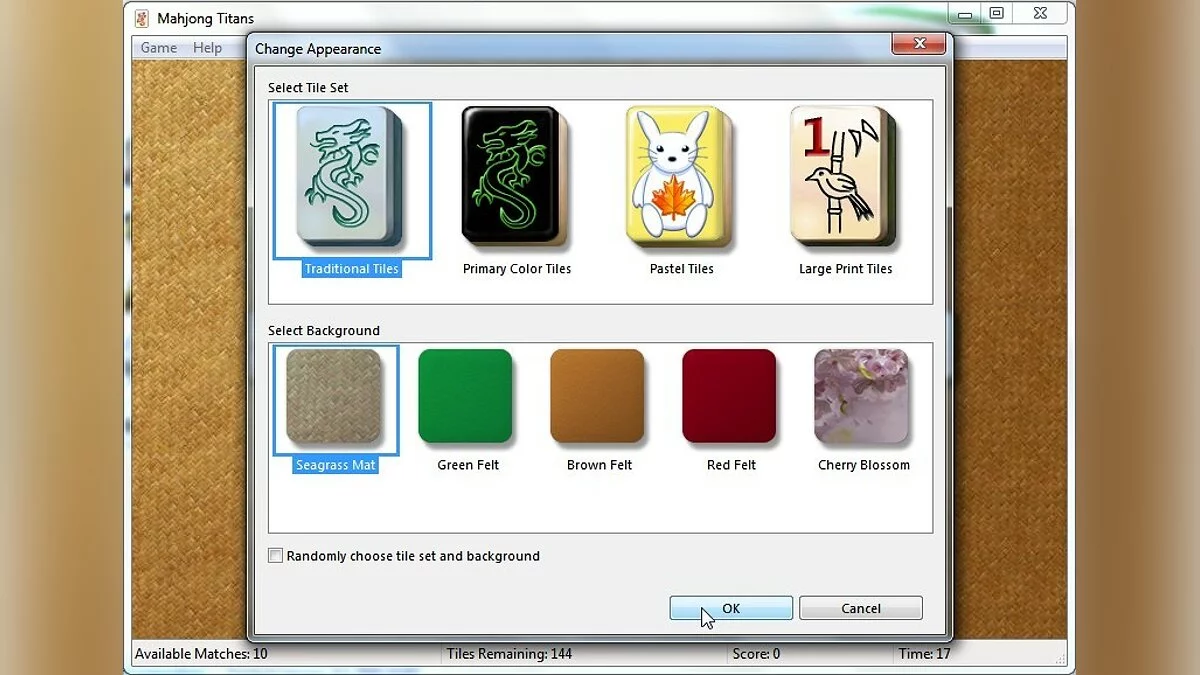
Task: Close the Change Appearance dialog with red X
Action: (x=919, y=43)
